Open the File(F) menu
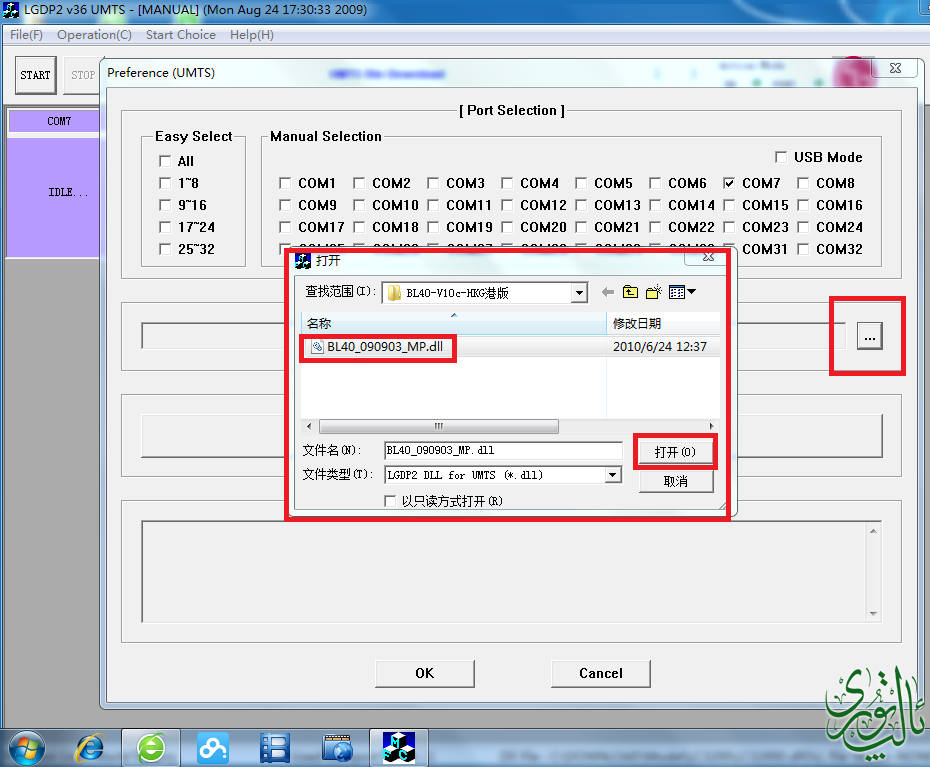 point(26,35)
